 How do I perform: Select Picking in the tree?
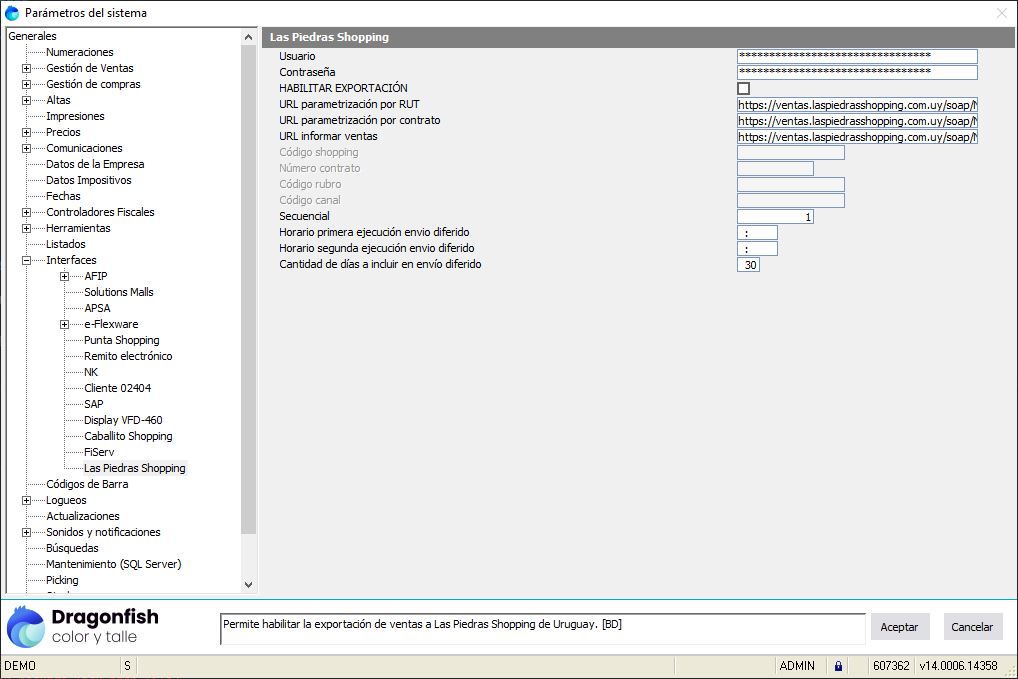[62, 580]
